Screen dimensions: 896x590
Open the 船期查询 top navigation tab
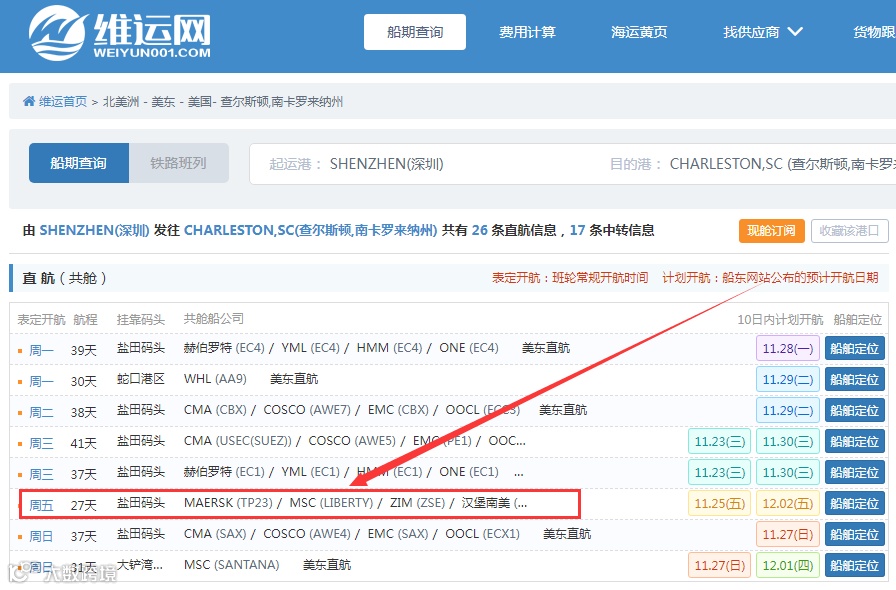pos(415,32)
